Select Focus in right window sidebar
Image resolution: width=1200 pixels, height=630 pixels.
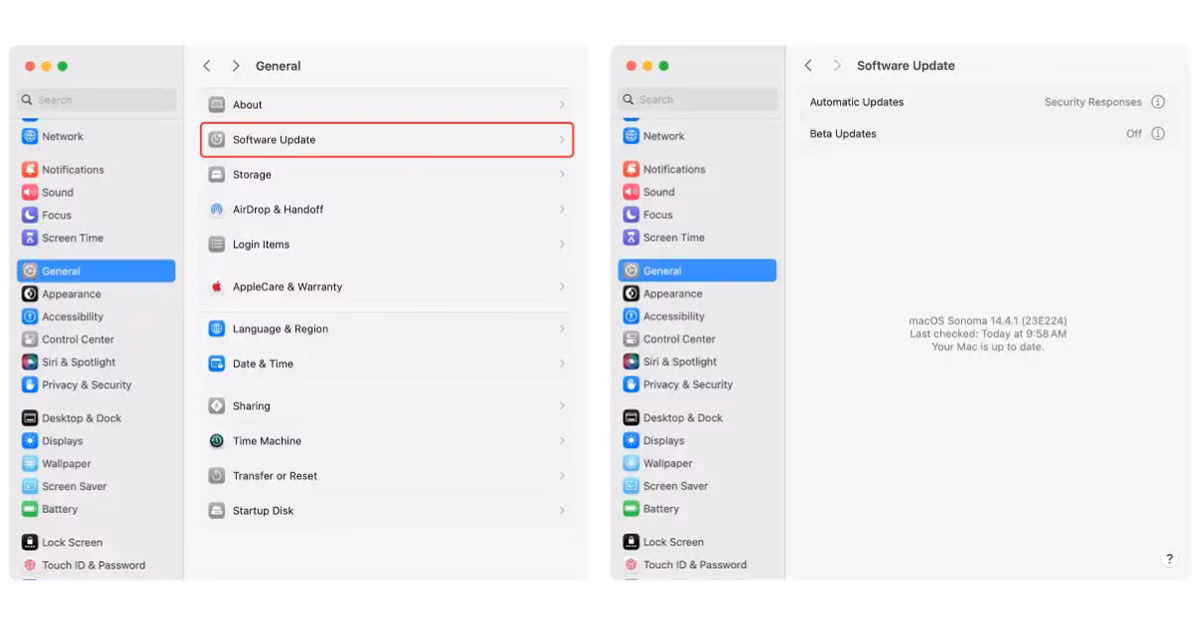pos(697,215)
